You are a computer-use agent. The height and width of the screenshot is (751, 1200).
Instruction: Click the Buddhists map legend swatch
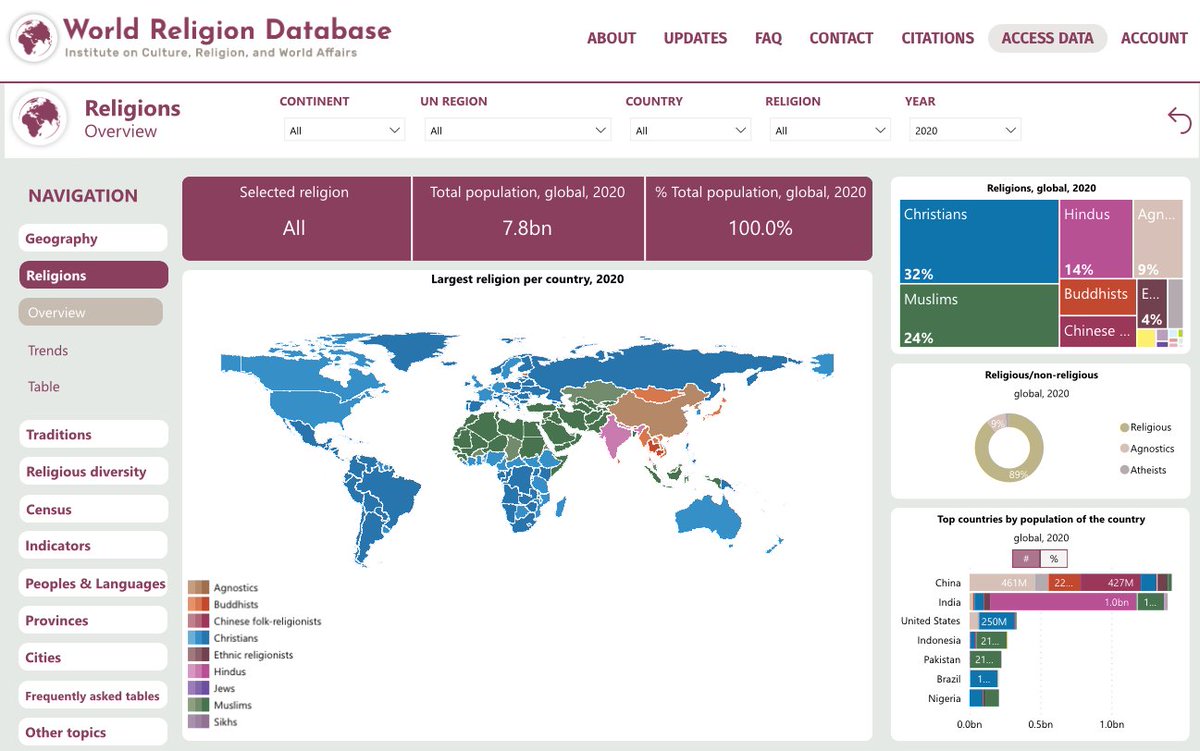(x=198, y=604)
